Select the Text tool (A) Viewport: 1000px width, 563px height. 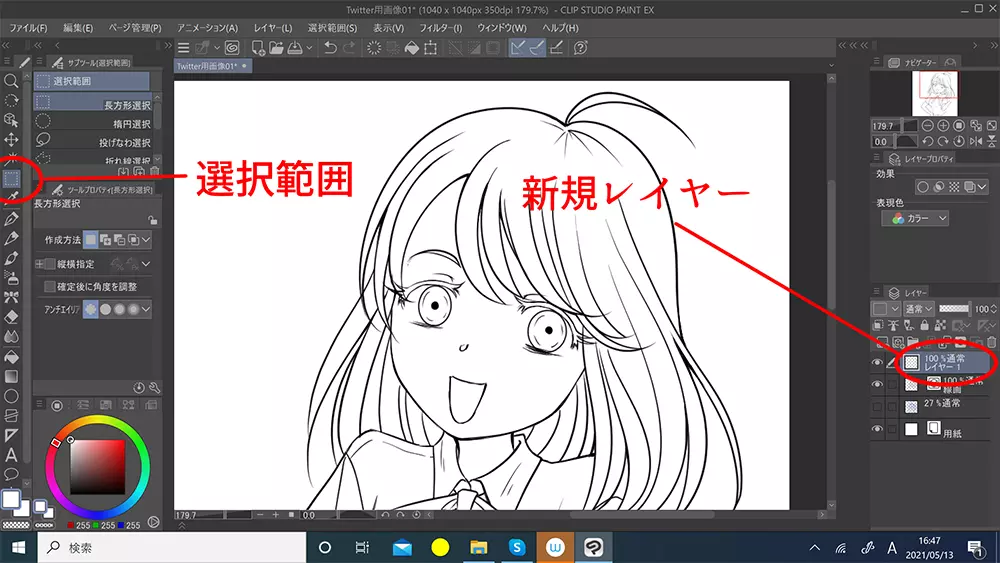coord(11,455)
